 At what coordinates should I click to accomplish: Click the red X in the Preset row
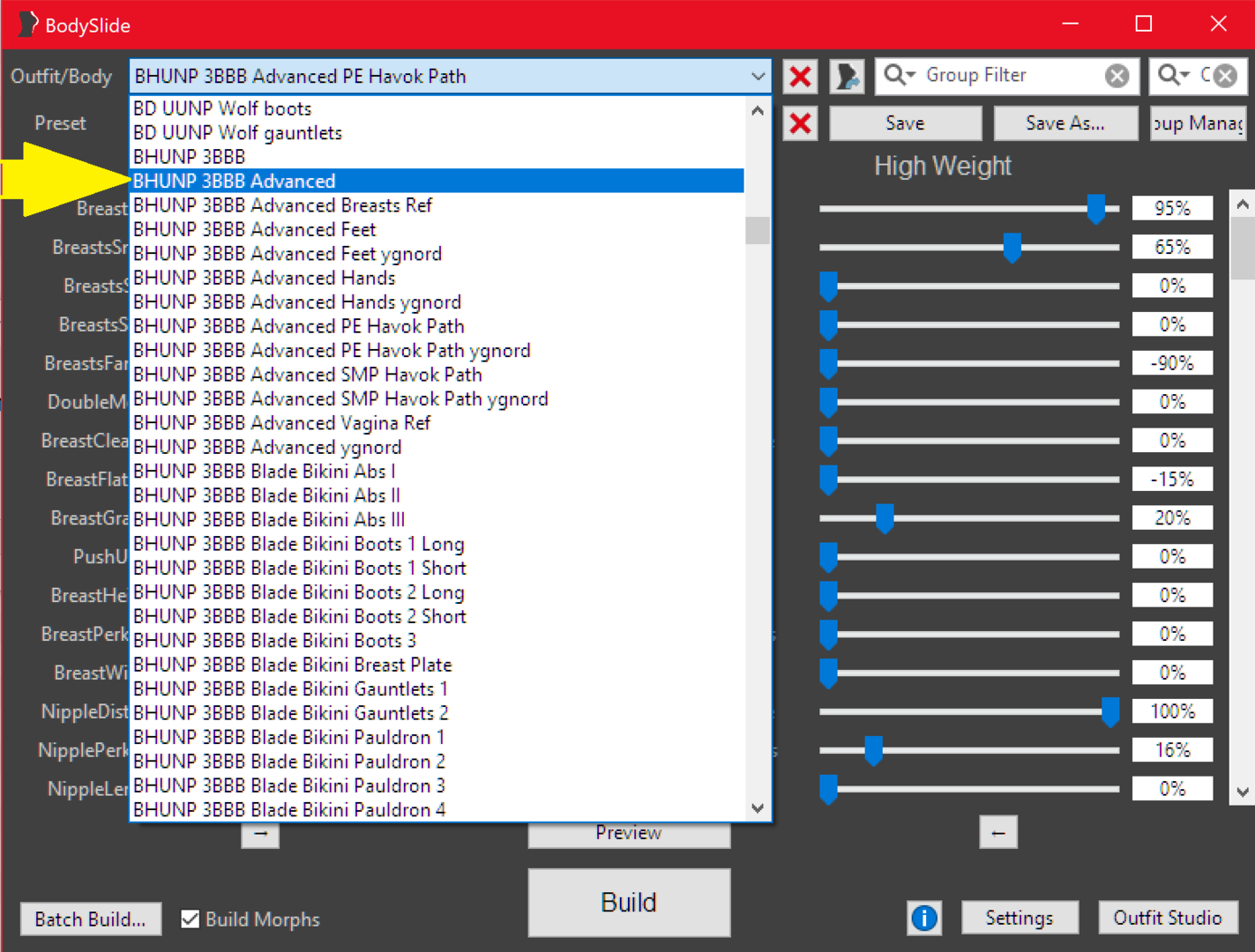pos(801,123)
